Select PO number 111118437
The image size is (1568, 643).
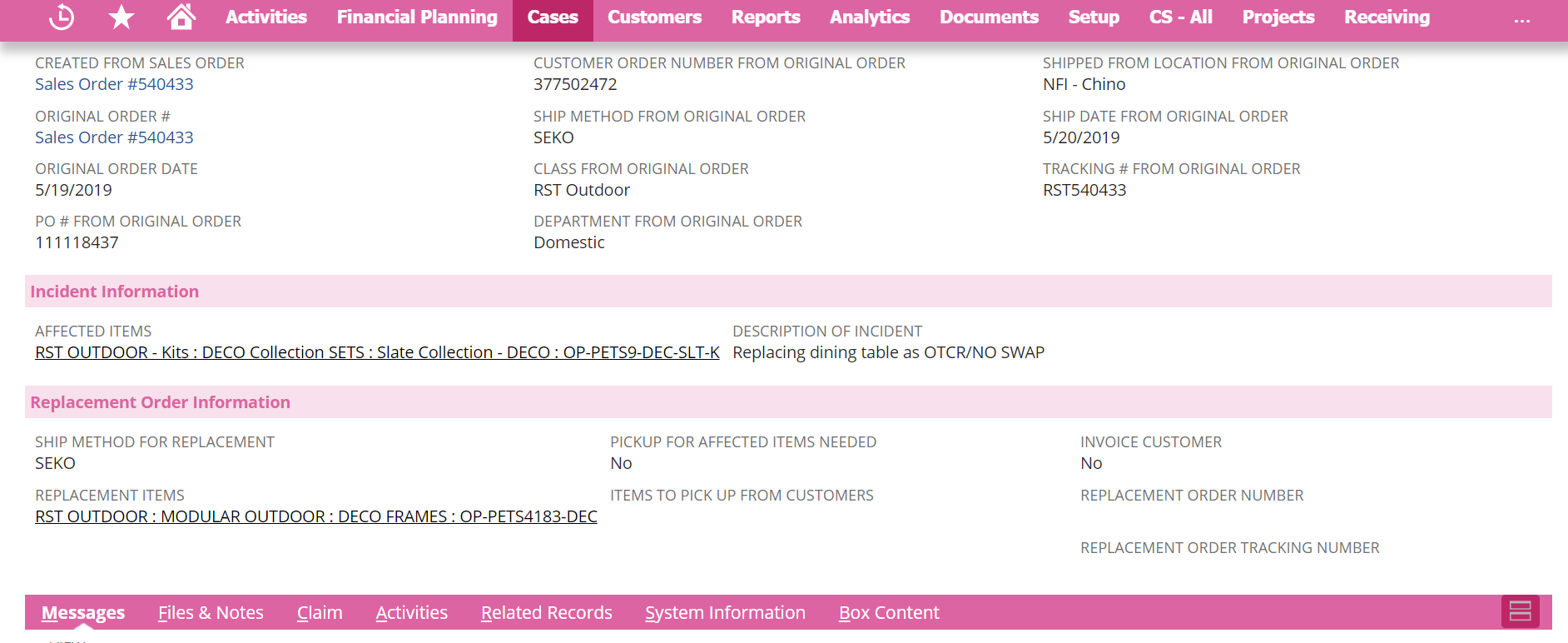coord(77,242)
